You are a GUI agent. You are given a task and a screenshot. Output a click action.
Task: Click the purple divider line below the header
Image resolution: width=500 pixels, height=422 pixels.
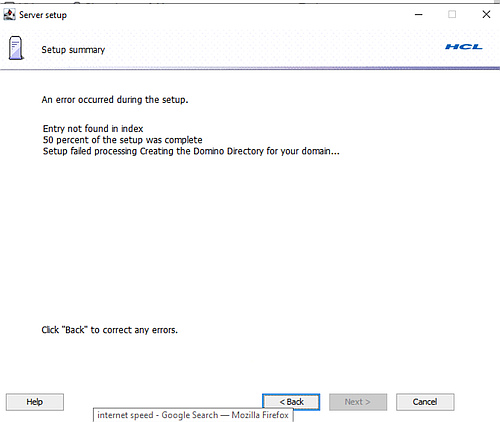tap(250, 69)
